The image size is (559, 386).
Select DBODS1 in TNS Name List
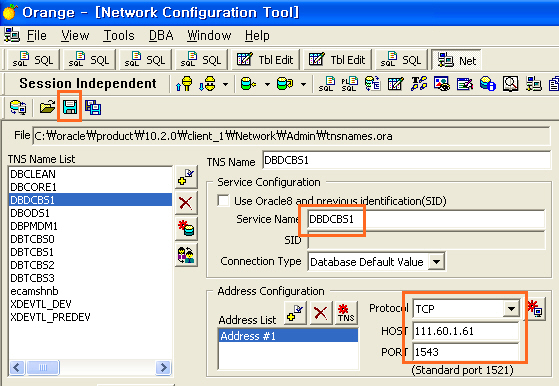tap(90, 213)
